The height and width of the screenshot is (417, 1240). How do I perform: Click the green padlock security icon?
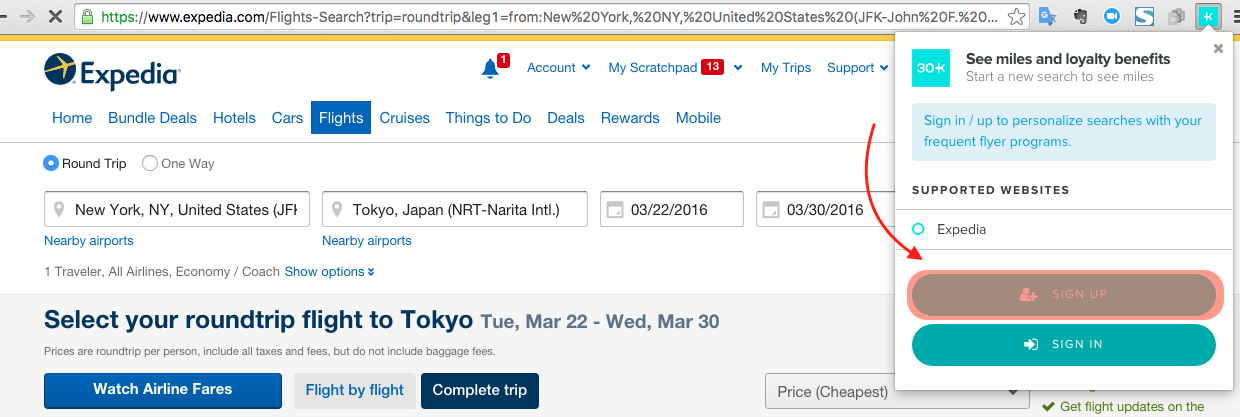(89, 17)
